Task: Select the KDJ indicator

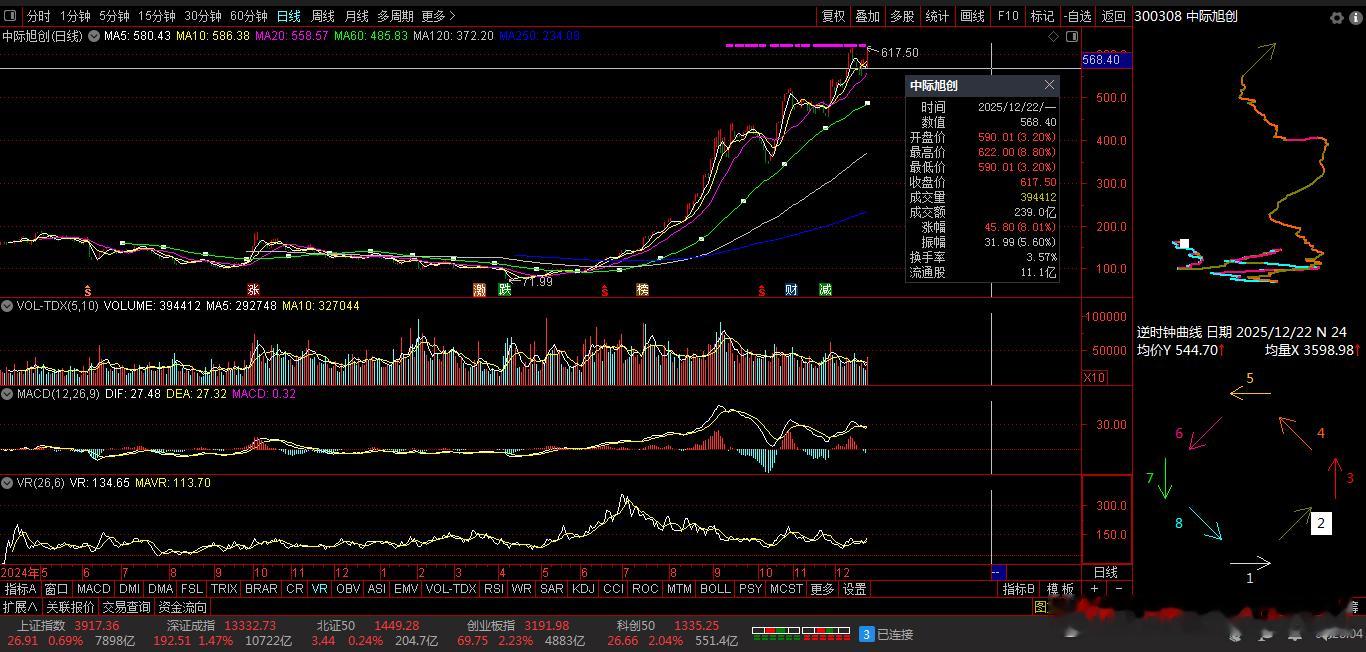Action: coord(583,589)
